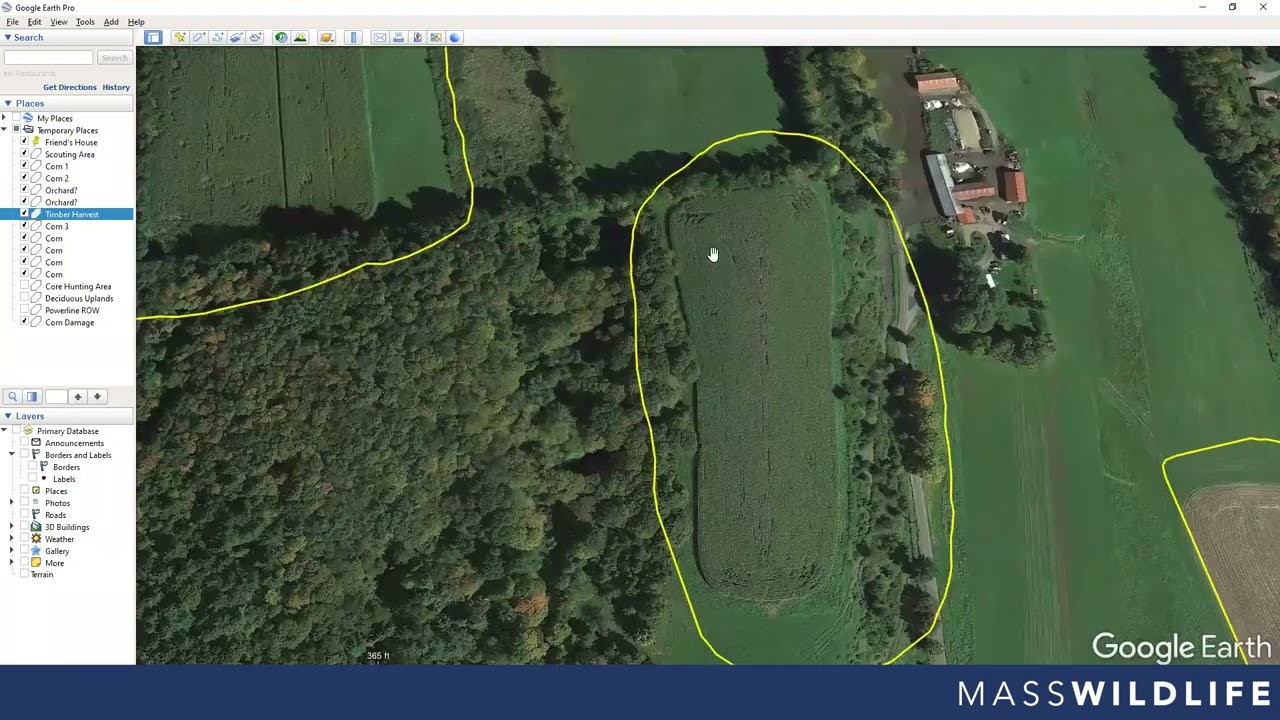This screenshot has width=1280, height=720.
Task: Add a placemark with the pushpin tool
Action: 180,37
